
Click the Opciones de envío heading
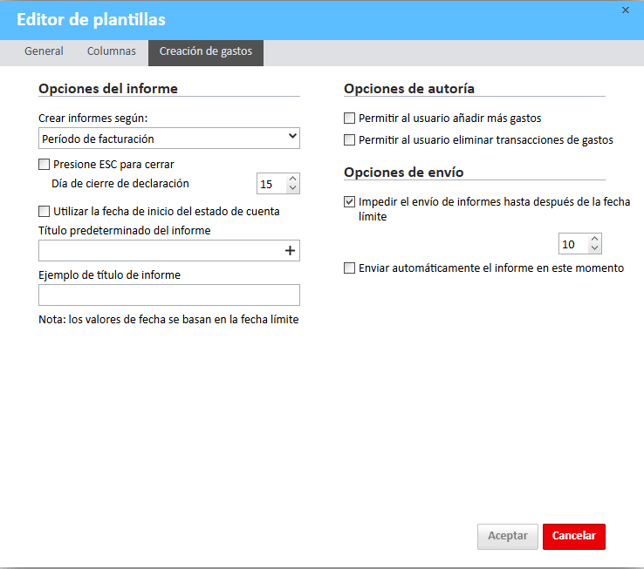point(404,172)
